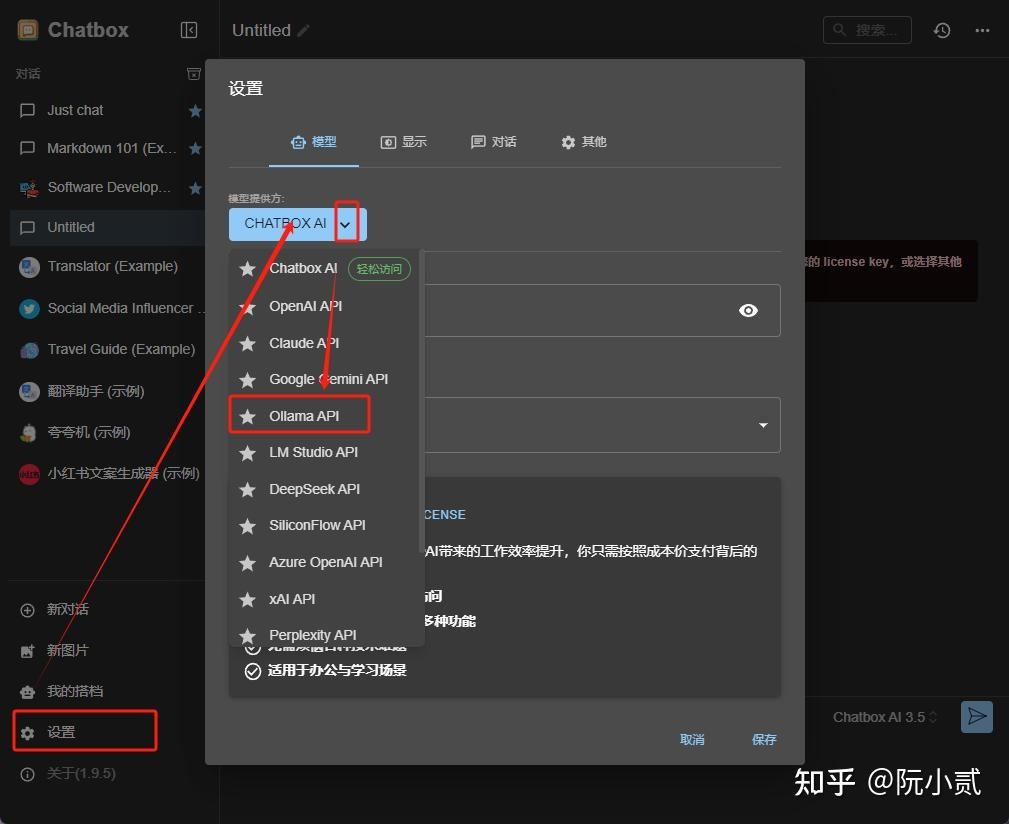Choose SiliconFlow API provider
This screenshot has width=1009, height=824.
[324, 526]
